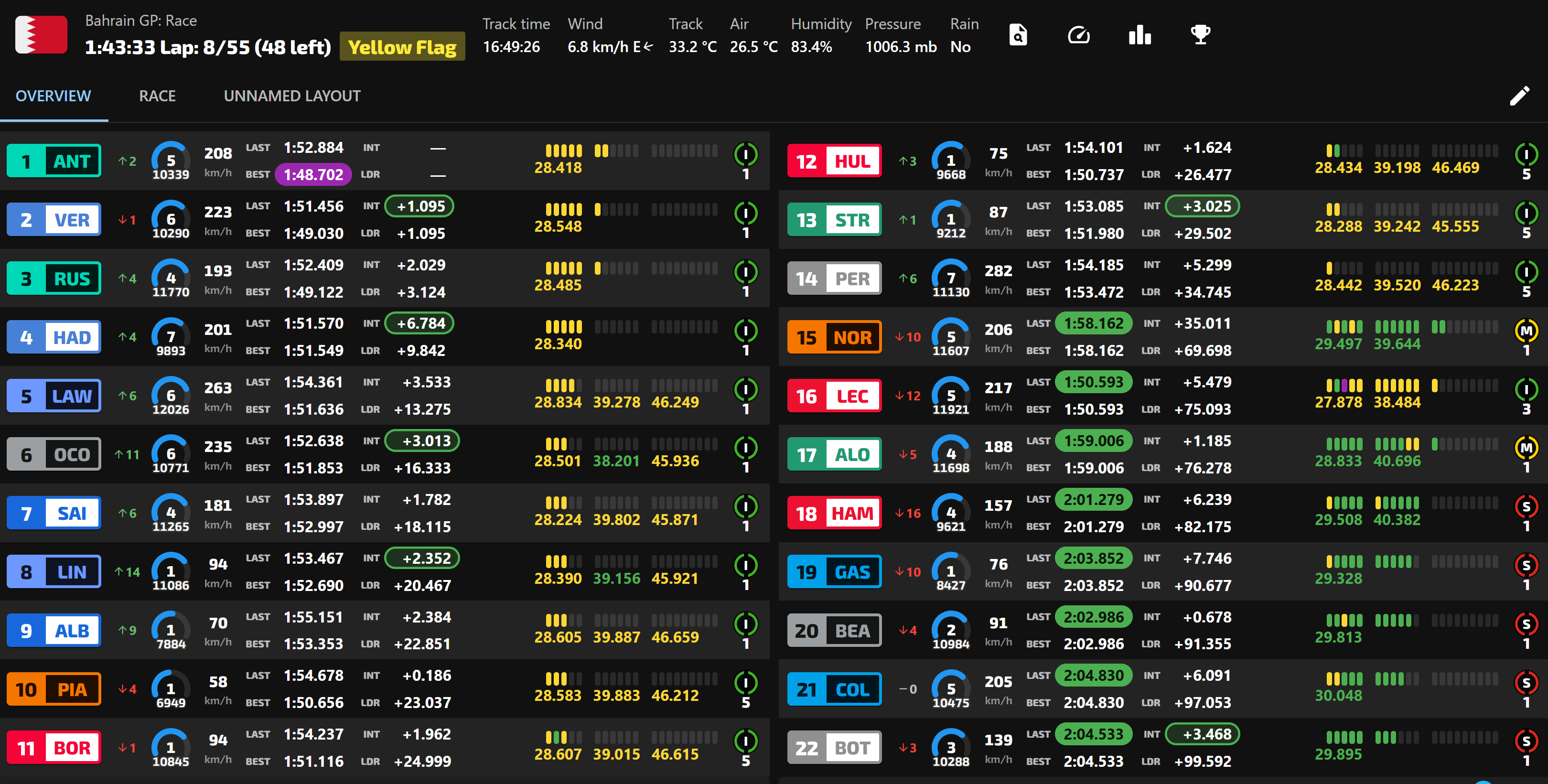Click STR's interval +3.025 pill
This screenshot has height=784, width=1548.
tap(1202, 207)
